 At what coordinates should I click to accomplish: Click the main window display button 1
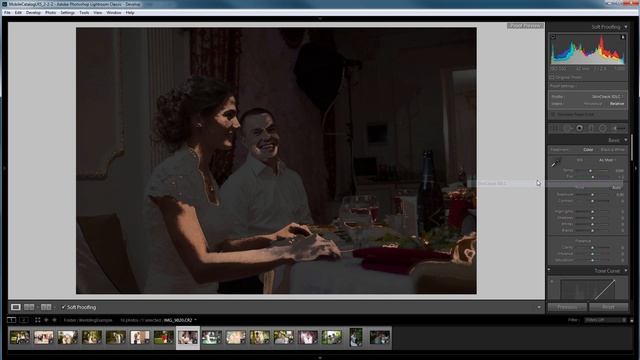(x=11, y=320)
